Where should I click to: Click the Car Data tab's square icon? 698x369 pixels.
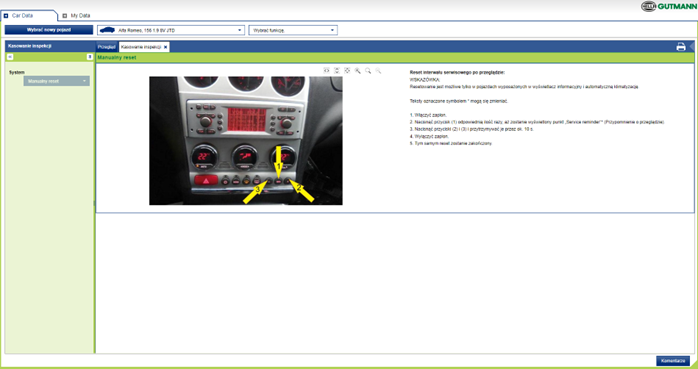[6, 16]
